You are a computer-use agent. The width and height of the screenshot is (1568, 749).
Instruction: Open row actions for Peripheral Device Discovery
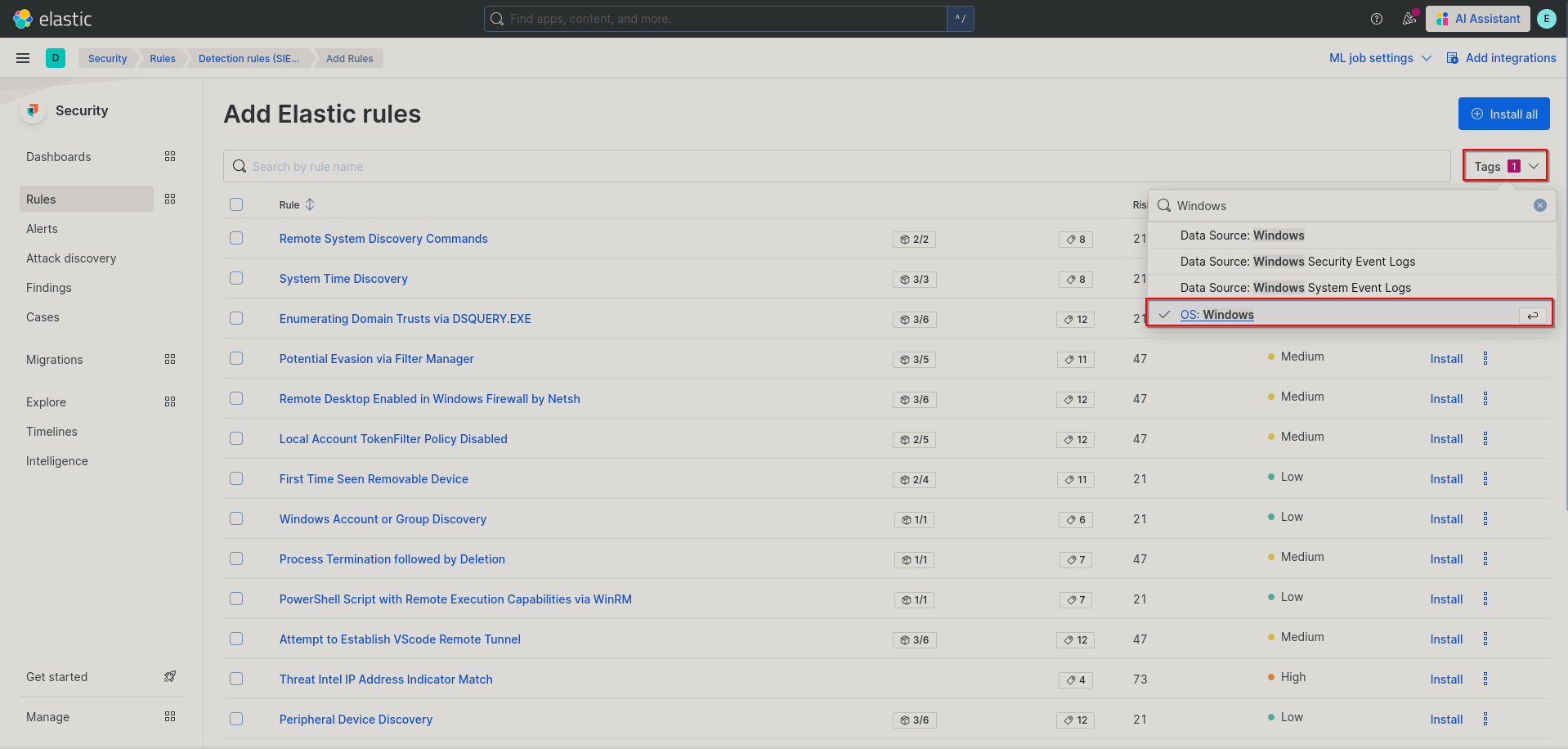(1485, 719)
